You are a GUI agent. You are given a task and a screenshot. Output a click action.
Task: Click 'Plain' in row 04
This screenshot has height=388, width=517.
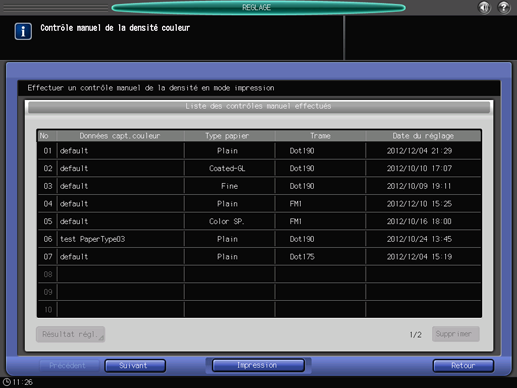[227, 204]
